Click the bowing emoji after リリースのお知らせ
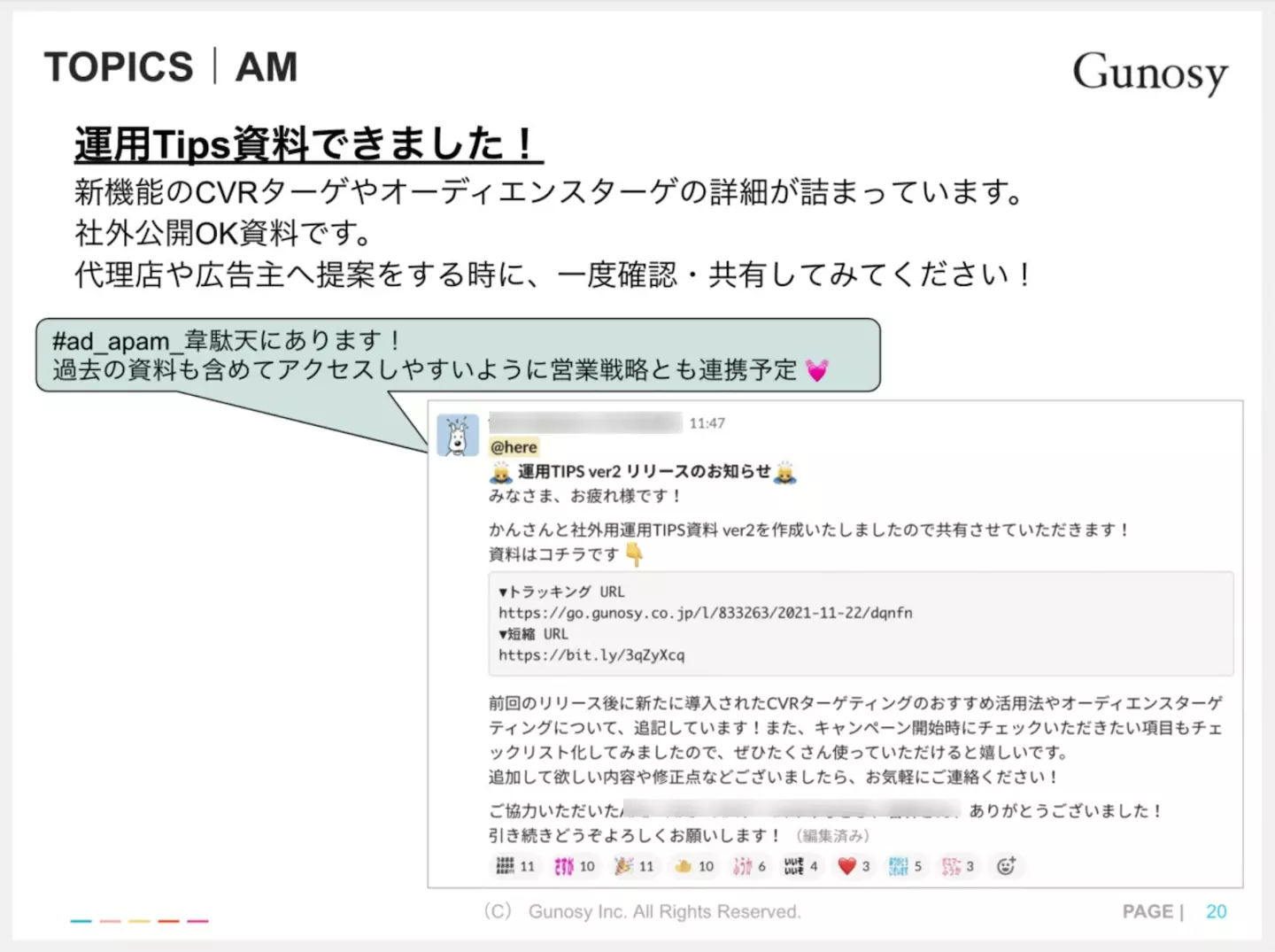Screen dimensions: 1275x952 (785, 472)
